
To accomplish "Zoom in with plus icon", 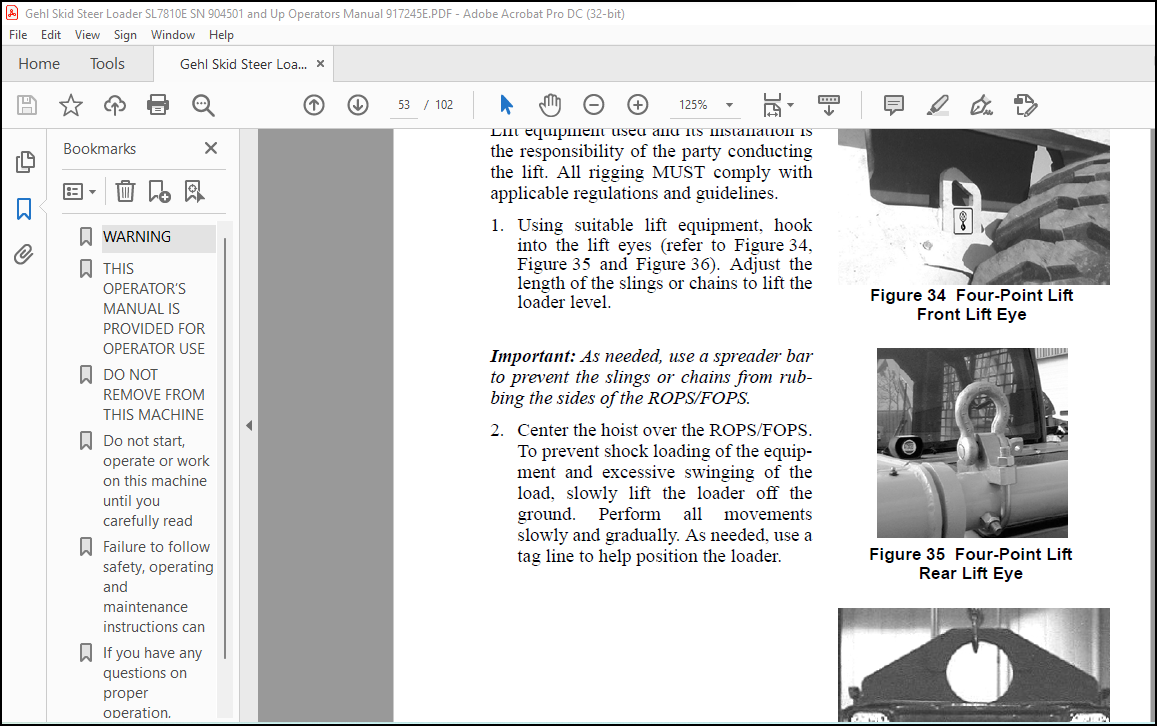I will tap(638, 105).
